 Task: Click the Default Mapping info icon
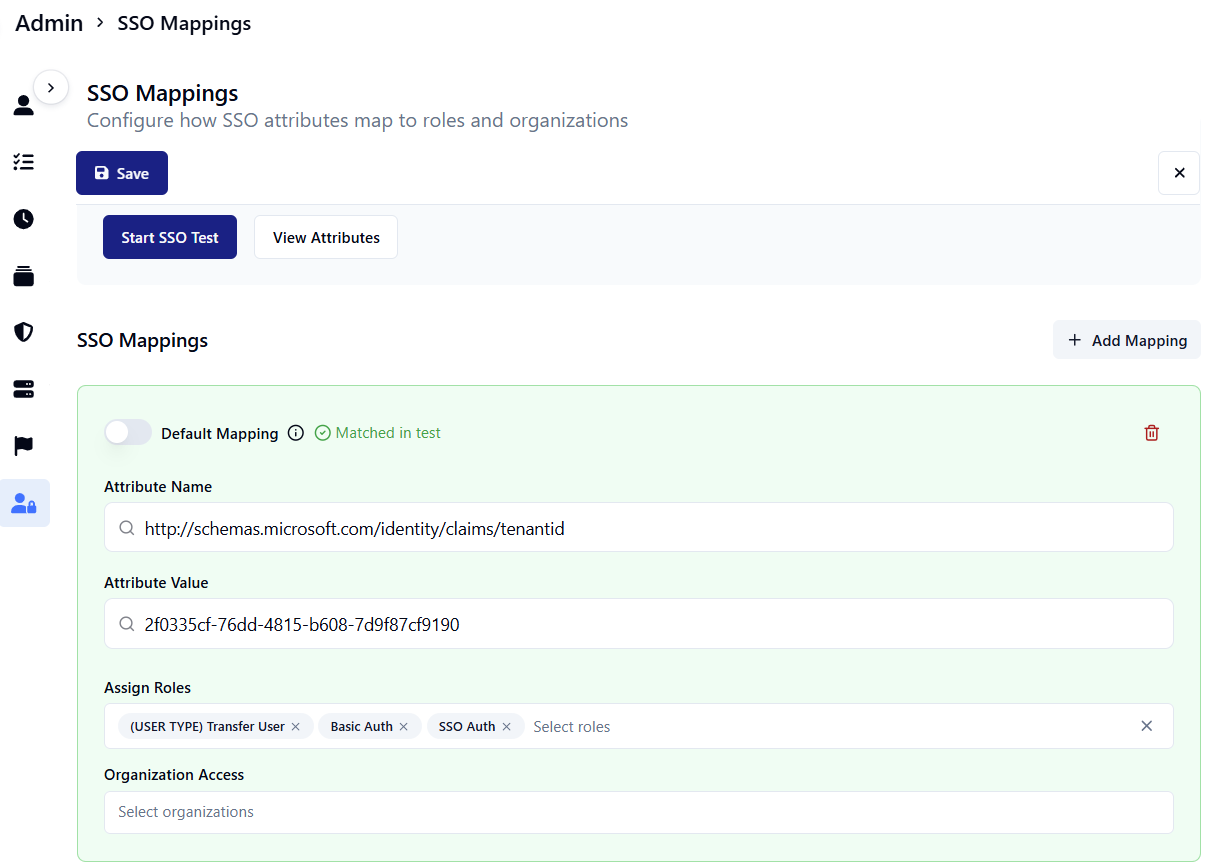296,433
